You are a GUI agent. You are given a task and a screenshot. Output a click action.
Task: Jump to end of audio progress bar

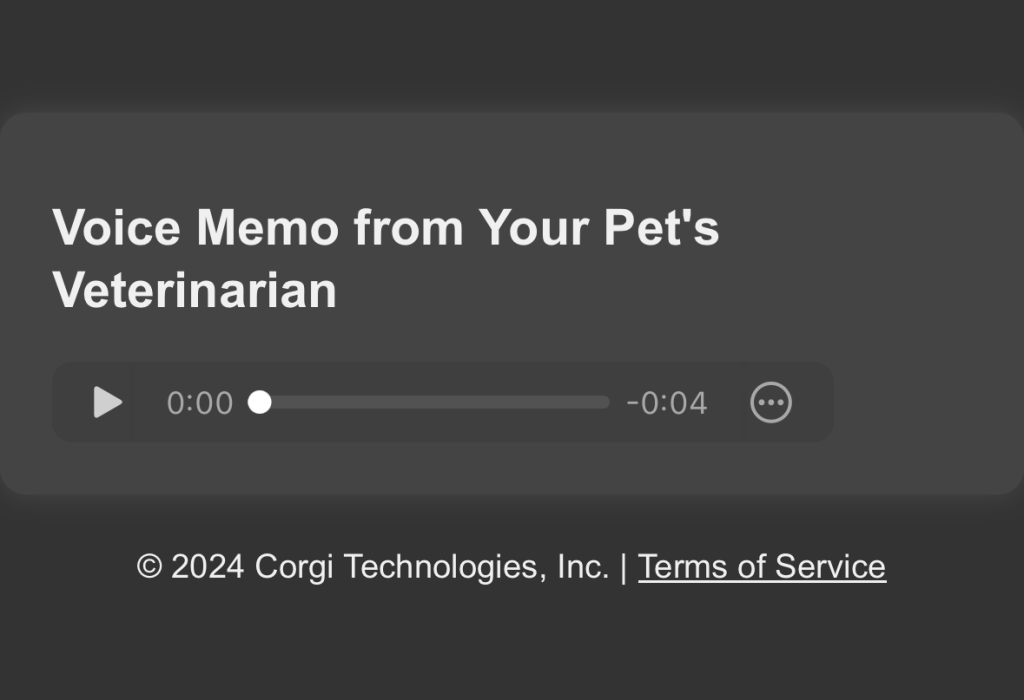[x=605, y=402]
